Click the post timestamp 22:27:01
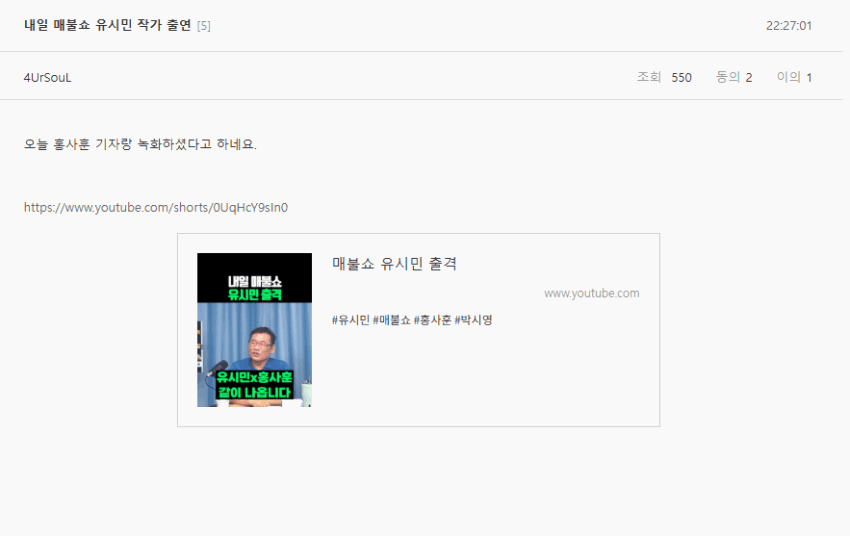The image size is (850, 536). (789, 25)
